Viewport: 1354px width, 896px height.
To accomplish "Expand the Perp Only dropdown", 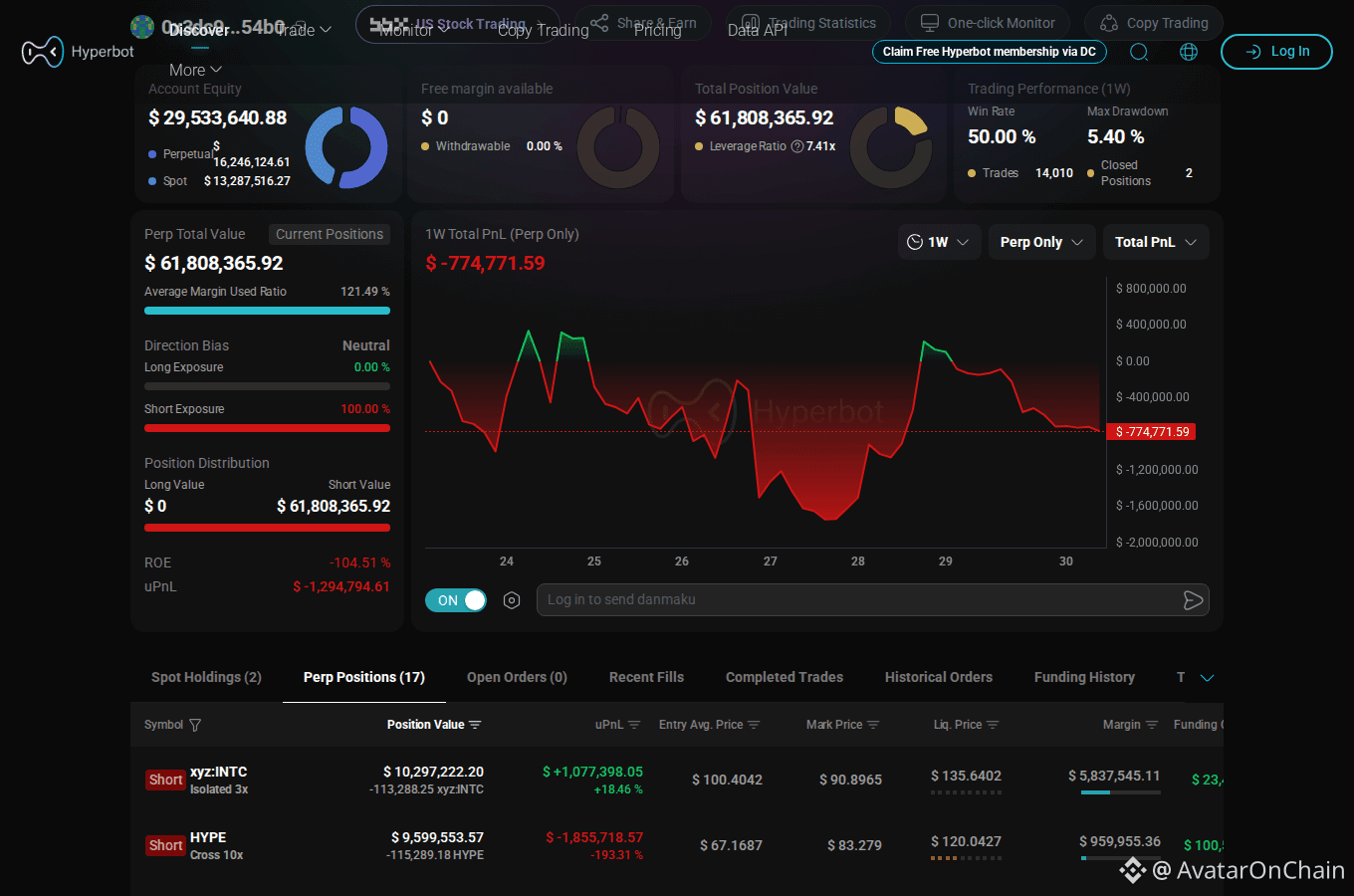I will [x=1041, y=242].
